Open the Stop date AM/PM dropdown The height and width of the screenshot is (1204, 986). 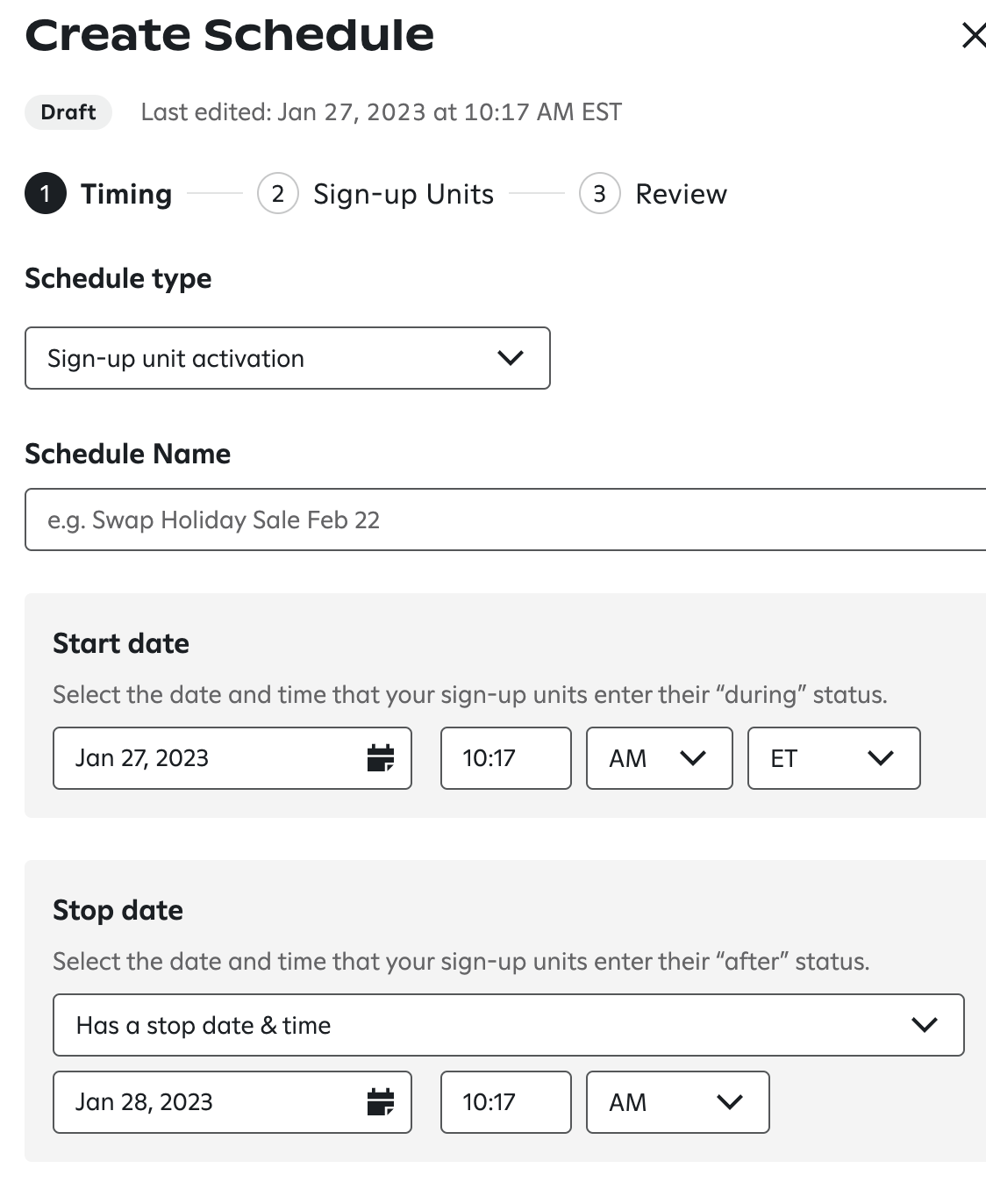677,1102
